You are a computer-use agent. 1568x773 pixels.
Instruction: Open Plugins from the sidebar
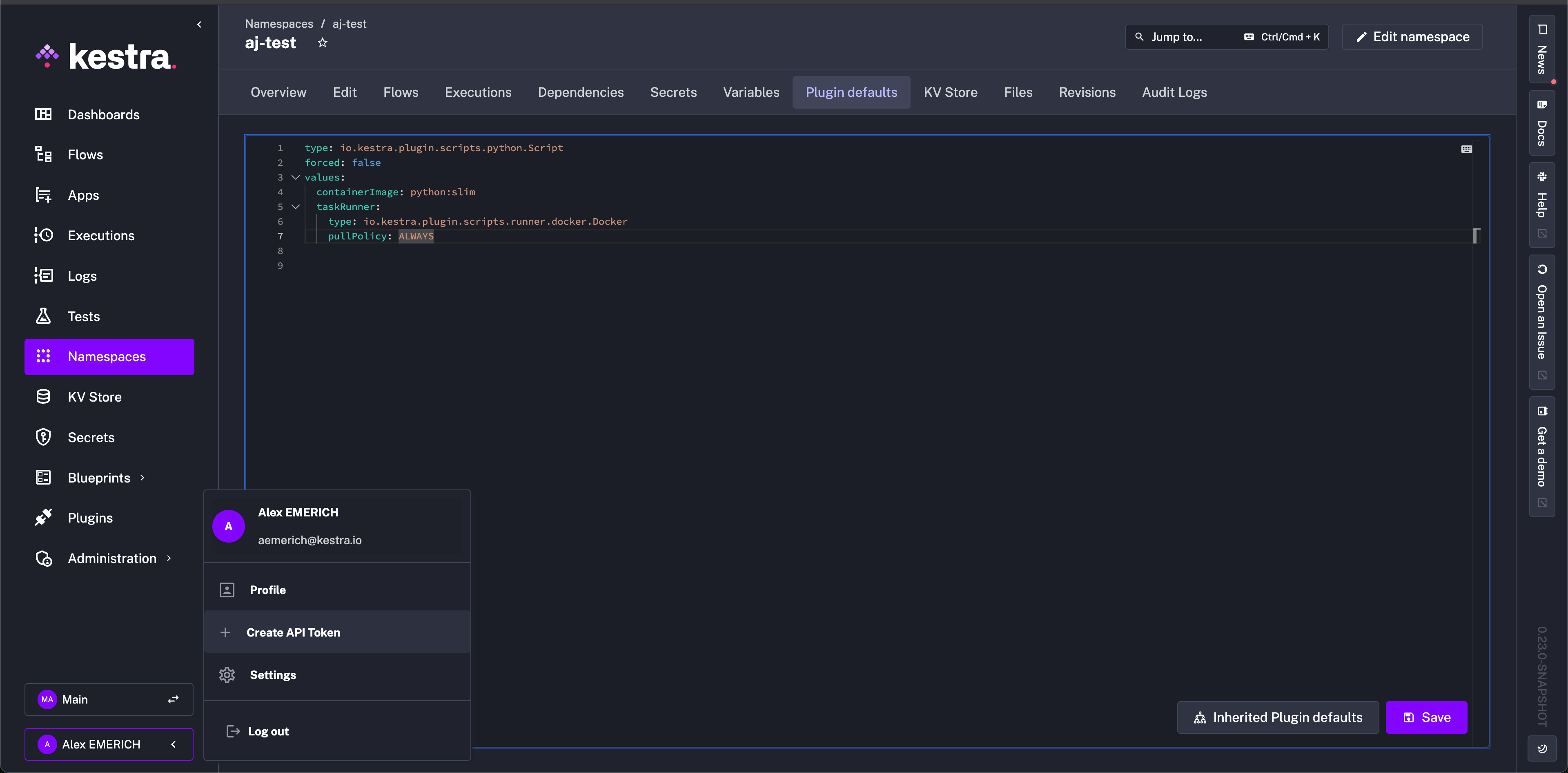coord(89,517)
